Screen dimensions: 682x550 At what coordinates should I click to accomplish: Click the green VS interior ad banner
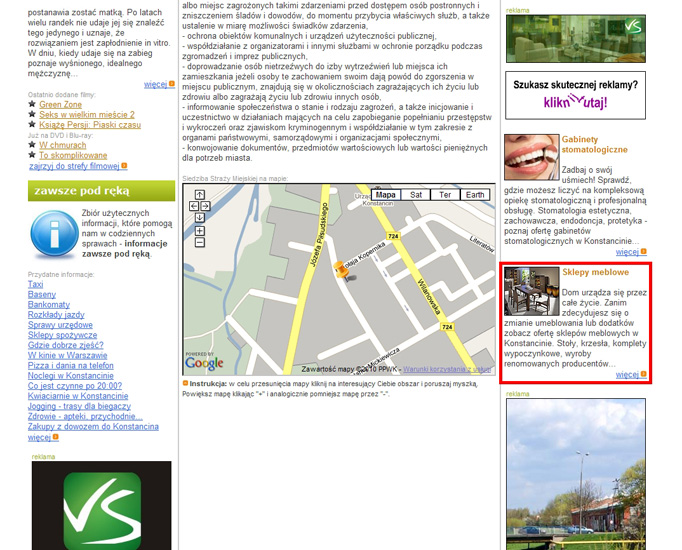coord(575,39)
